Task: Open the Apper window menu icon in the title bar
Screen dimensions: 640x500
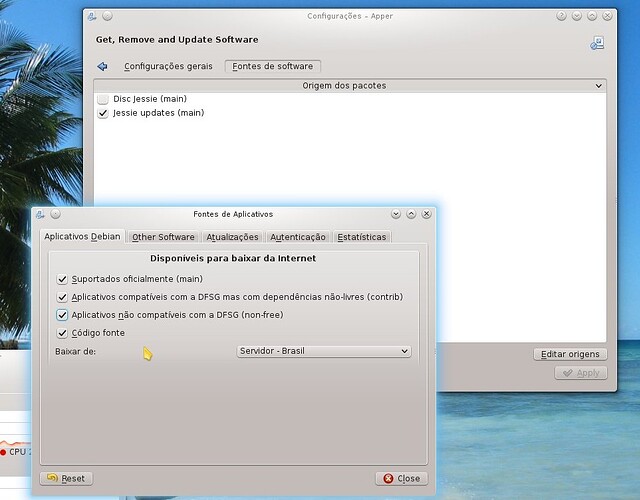Action: pyautogui.click(x=93, y=17)
